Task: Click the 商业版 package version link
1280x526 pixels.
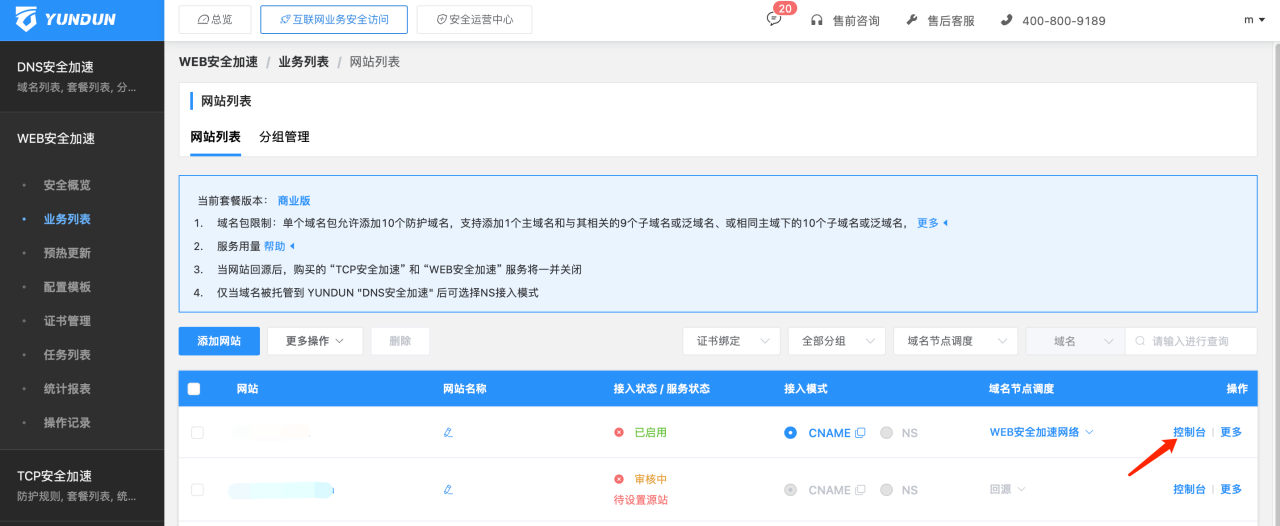Action: point(294,200)
